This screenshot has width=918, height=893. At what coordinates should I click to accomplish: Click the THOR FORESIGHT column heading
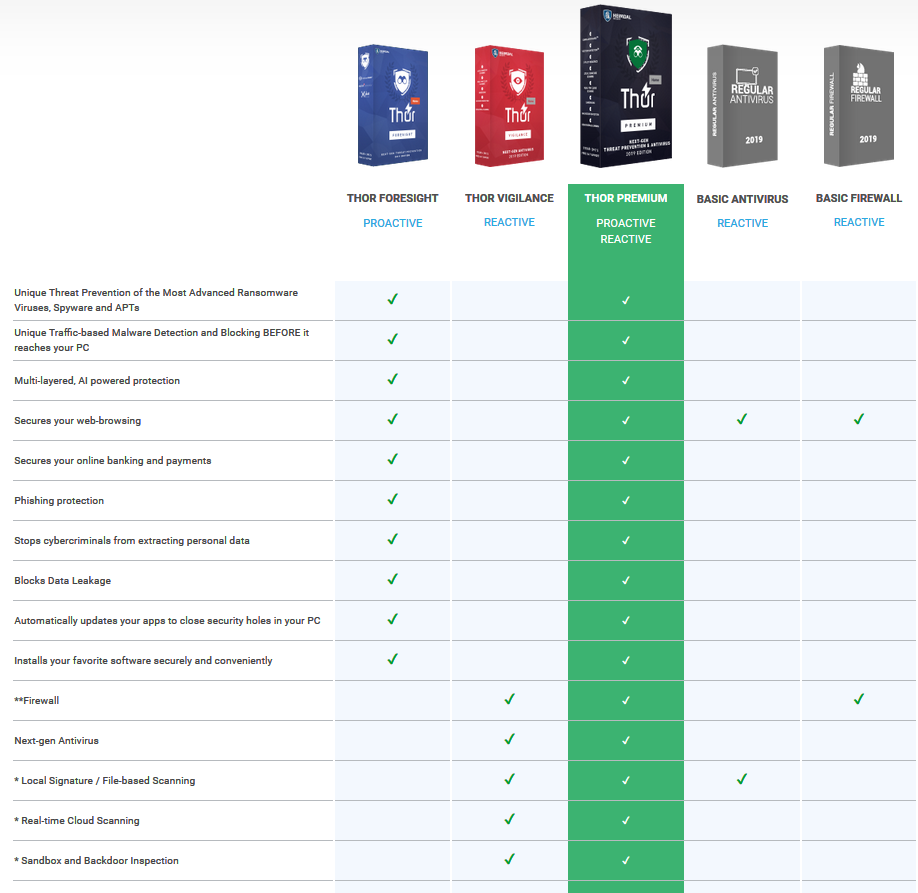click(x=393, y=198)
